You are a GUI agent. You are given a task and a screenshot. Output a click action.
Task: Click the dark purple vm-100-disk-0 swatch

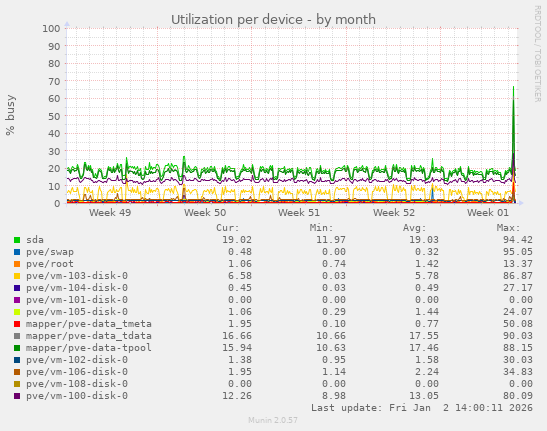tap(17, 396)
